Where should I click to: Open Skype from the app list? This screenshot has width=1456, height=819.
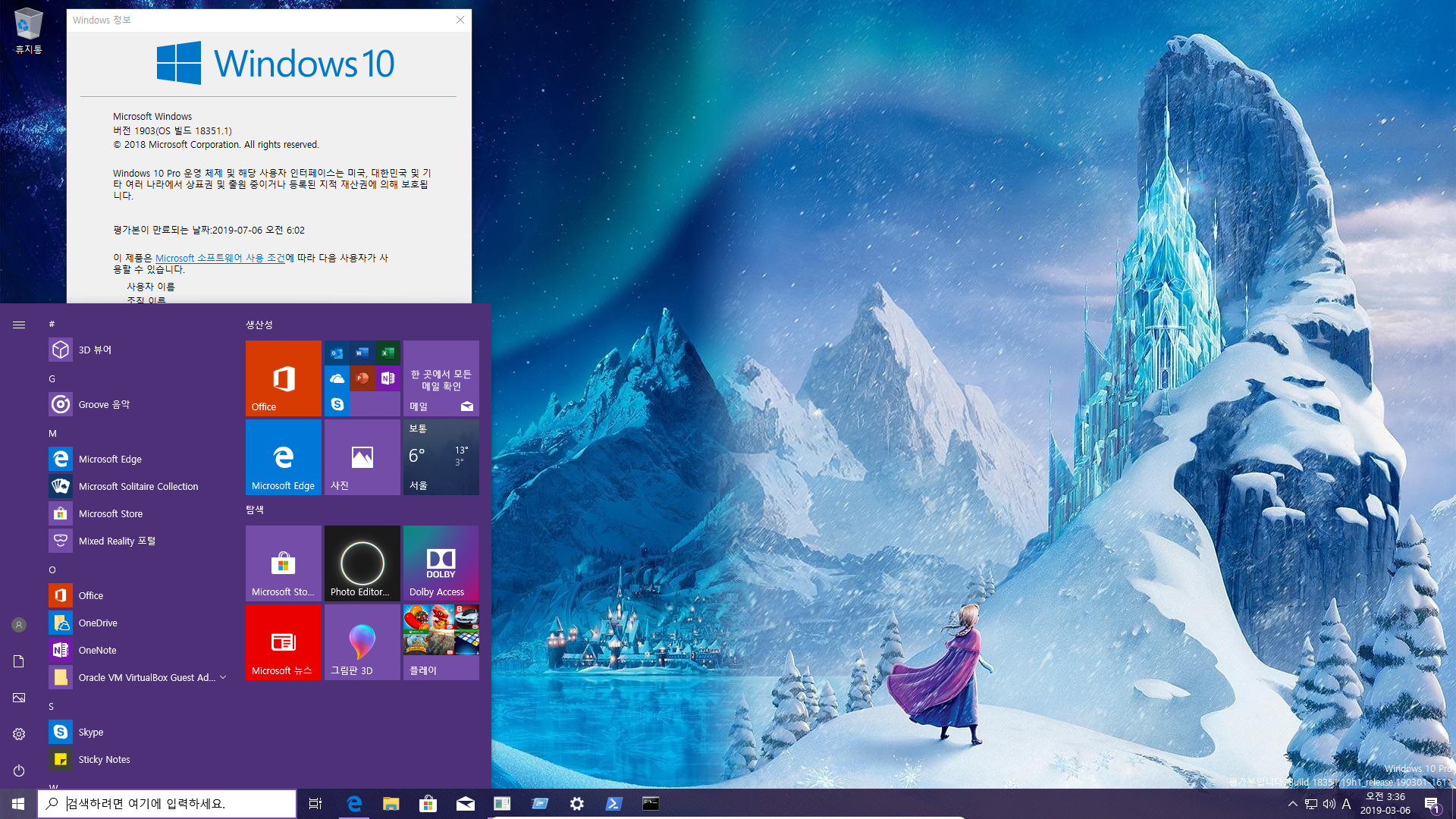[x=136, y=732]
